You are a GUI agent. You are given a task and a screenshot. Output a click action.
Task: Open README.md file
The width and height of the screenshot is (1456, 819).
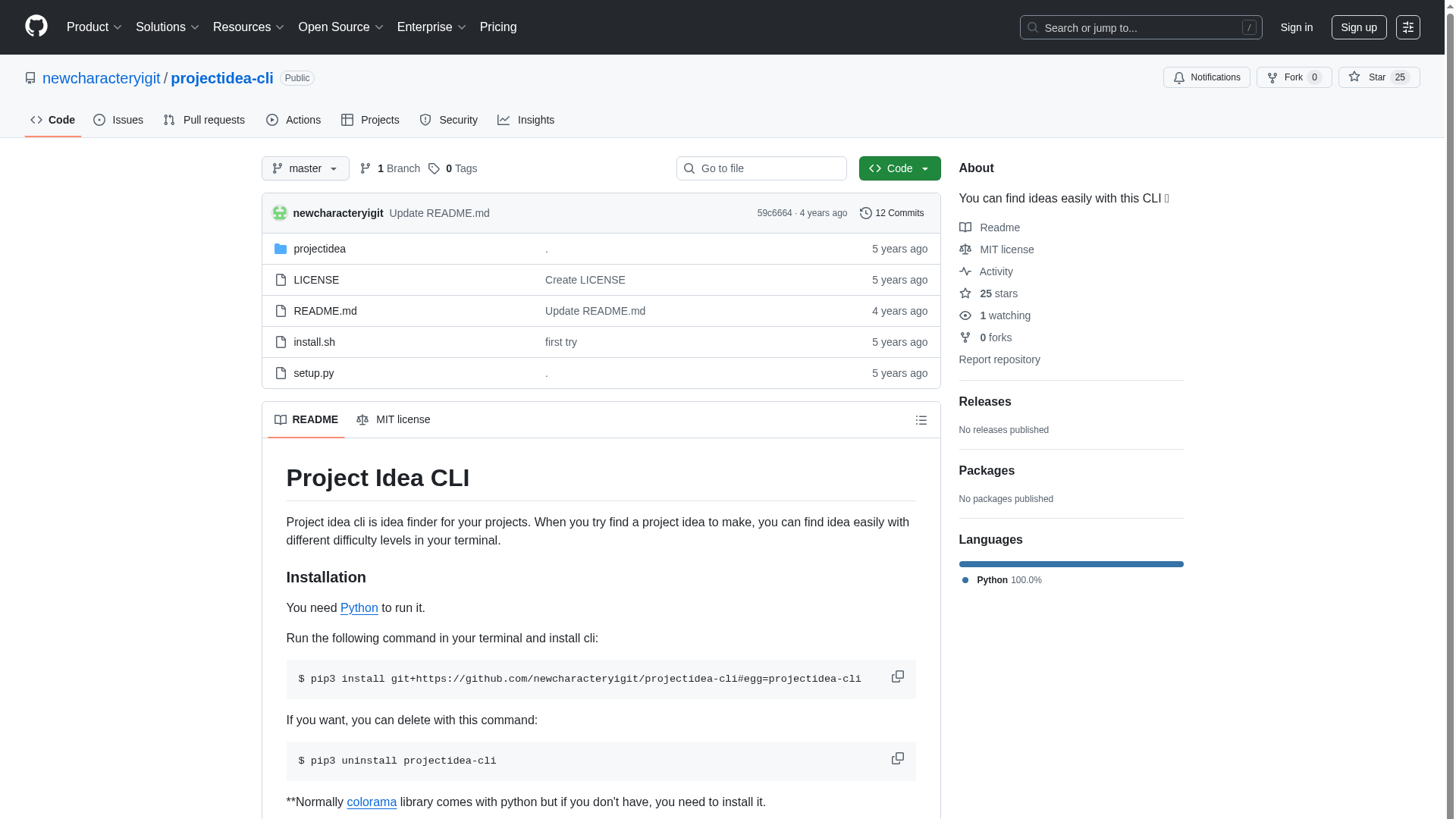pyautogui.click(x=325, y=311)
